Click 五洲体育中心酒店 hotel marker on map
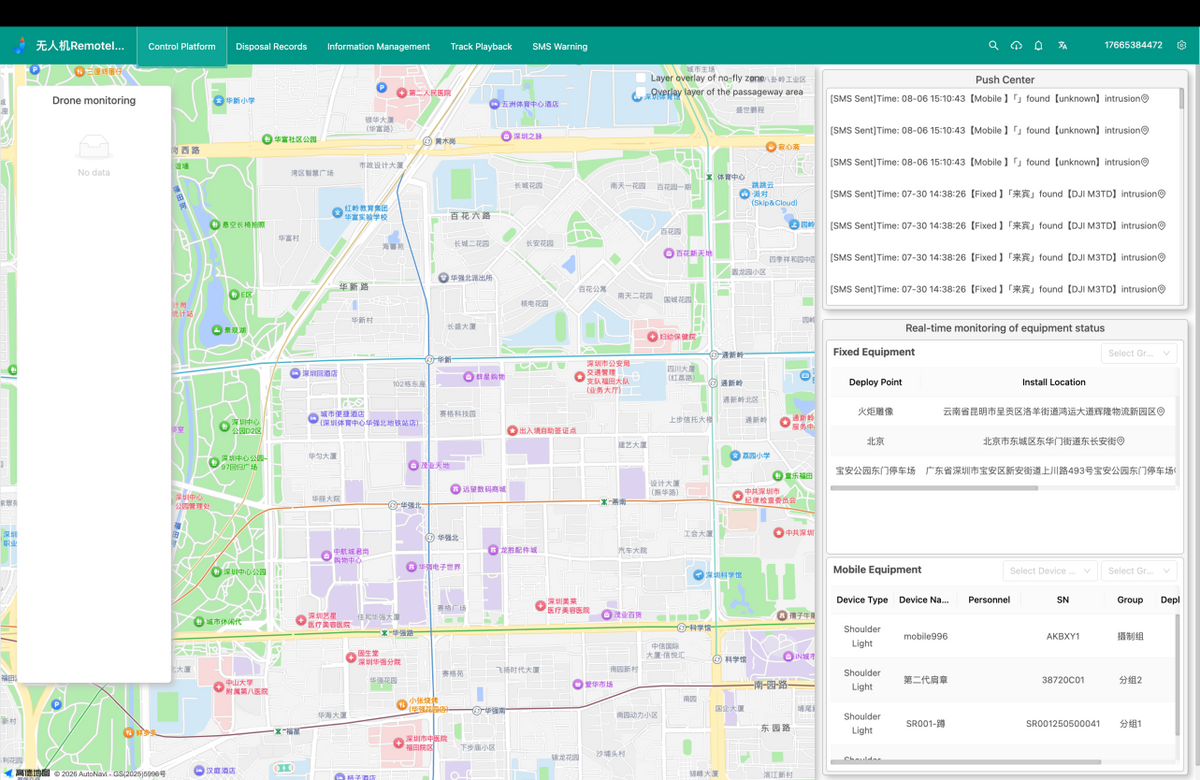Image resolution: width=1200 pixels, height=780 pixels. pos(494,103)
